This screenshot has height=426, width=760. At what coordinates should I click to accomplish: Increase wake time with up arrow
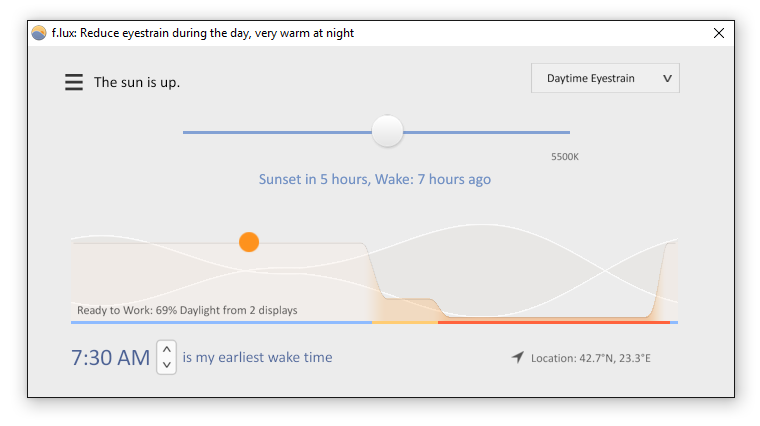167,349
